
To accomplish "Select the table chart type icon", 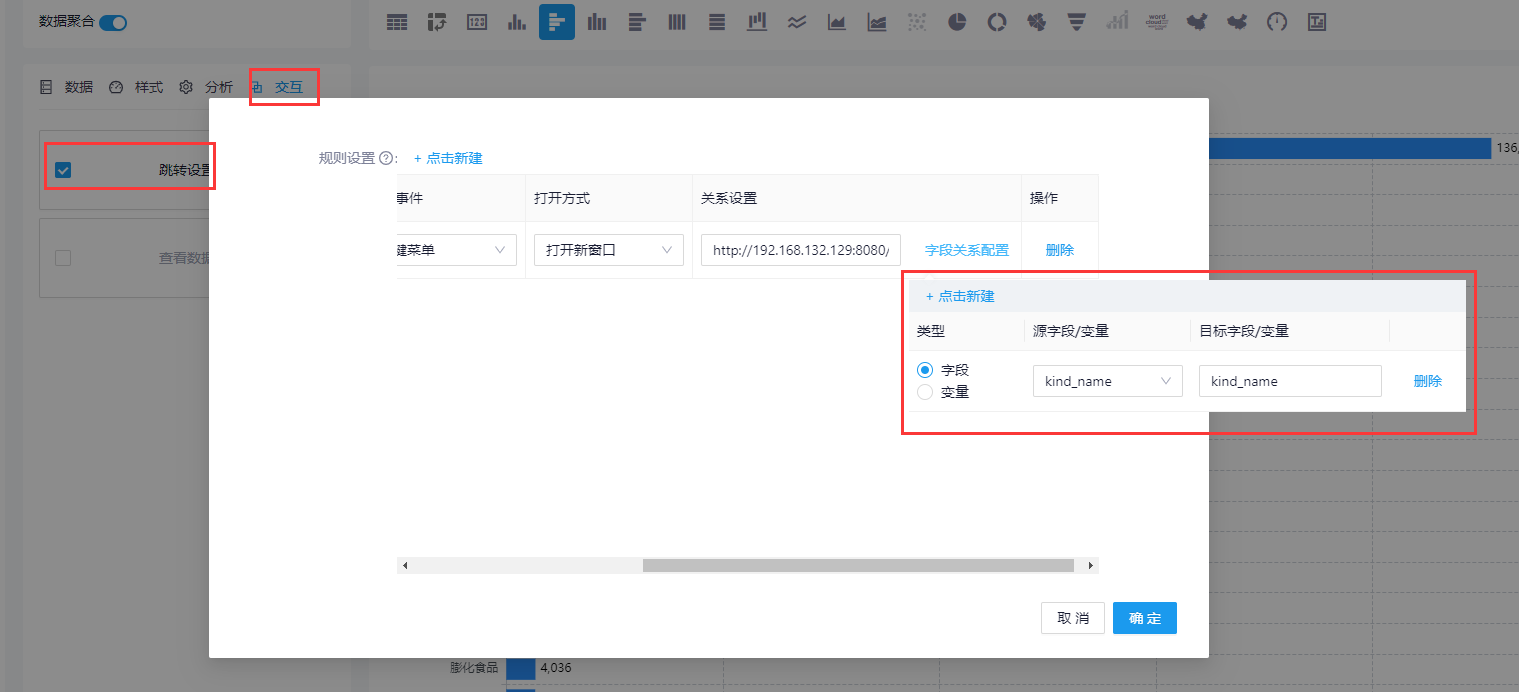I will click(x=396, y=21).
